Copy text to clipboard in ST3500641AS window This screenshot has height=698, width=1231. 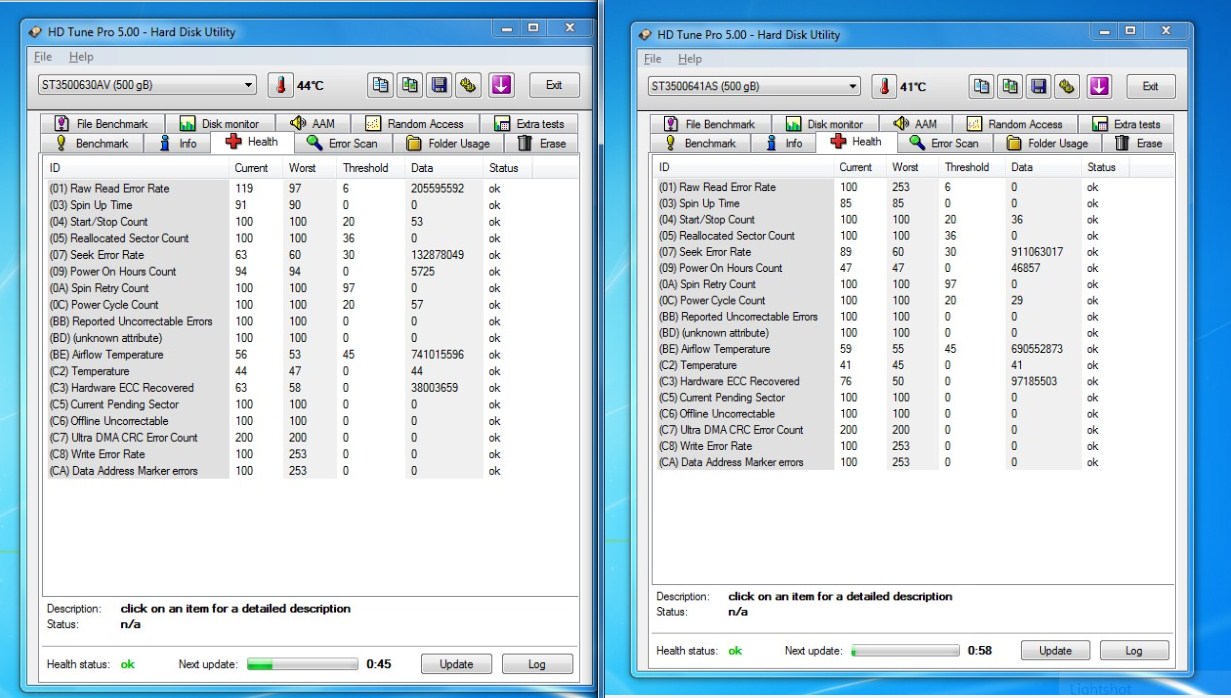tap(982, 86)
